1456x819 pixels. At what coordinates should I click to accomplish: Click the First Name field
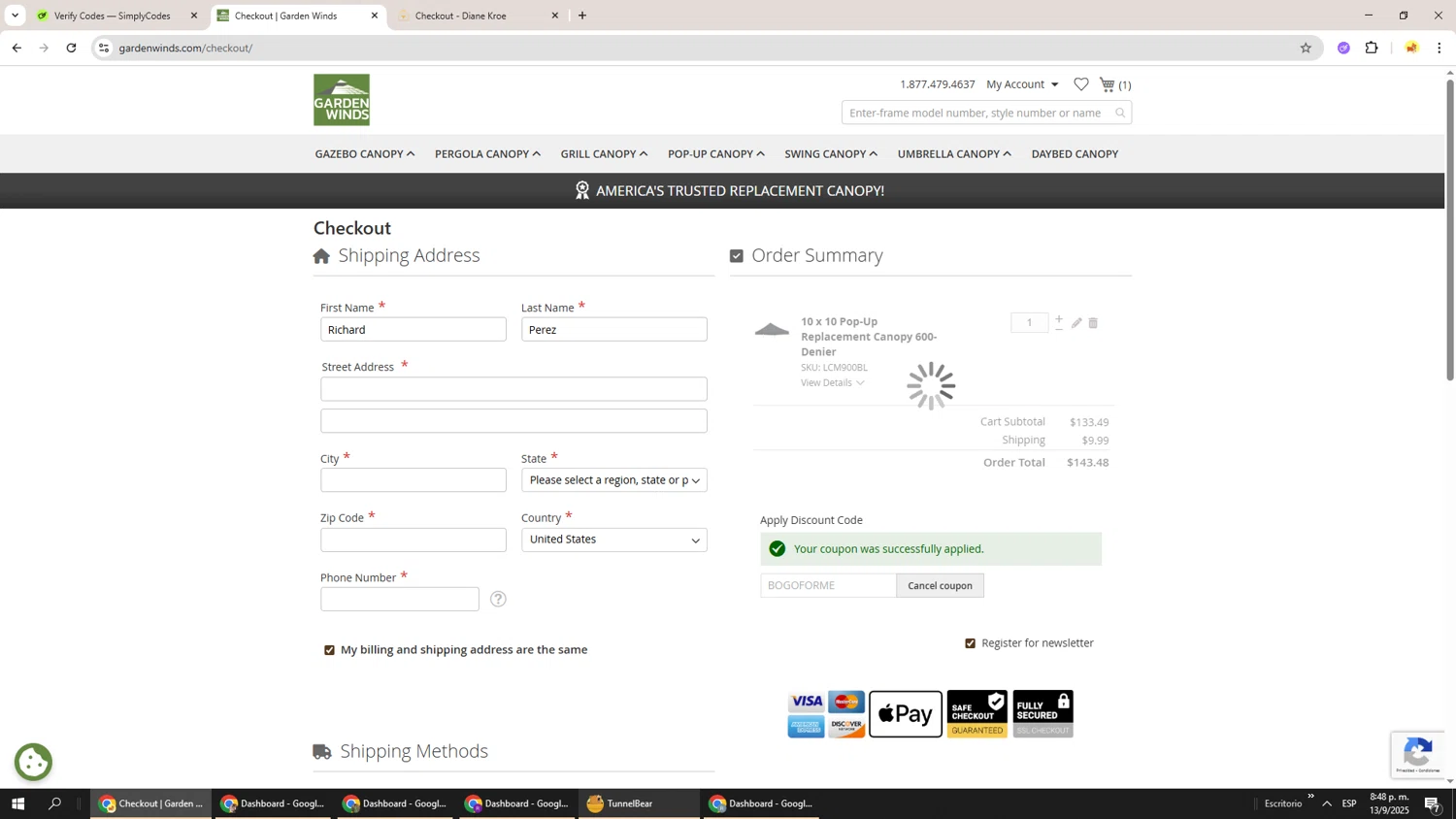(x=413, y=330)
